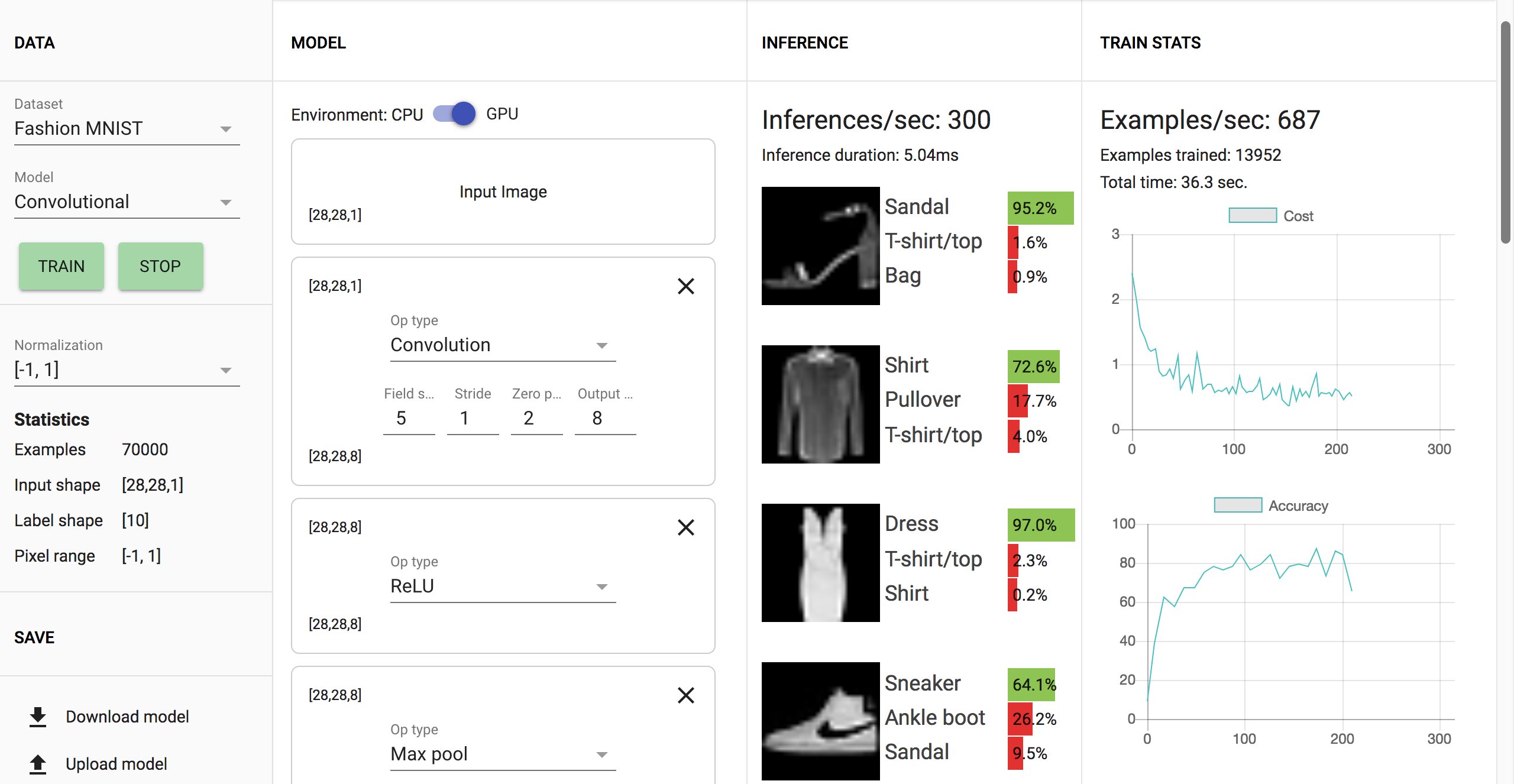The width and height of the screenshot is (1514, 784).
Task: Remove the Convolution layer with its X icon
Action: coord(685,286)
